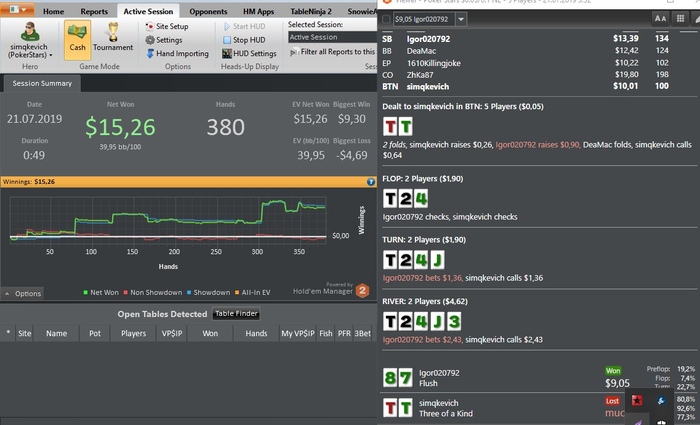Click the Start HUD button

click(x=244, y=26)
